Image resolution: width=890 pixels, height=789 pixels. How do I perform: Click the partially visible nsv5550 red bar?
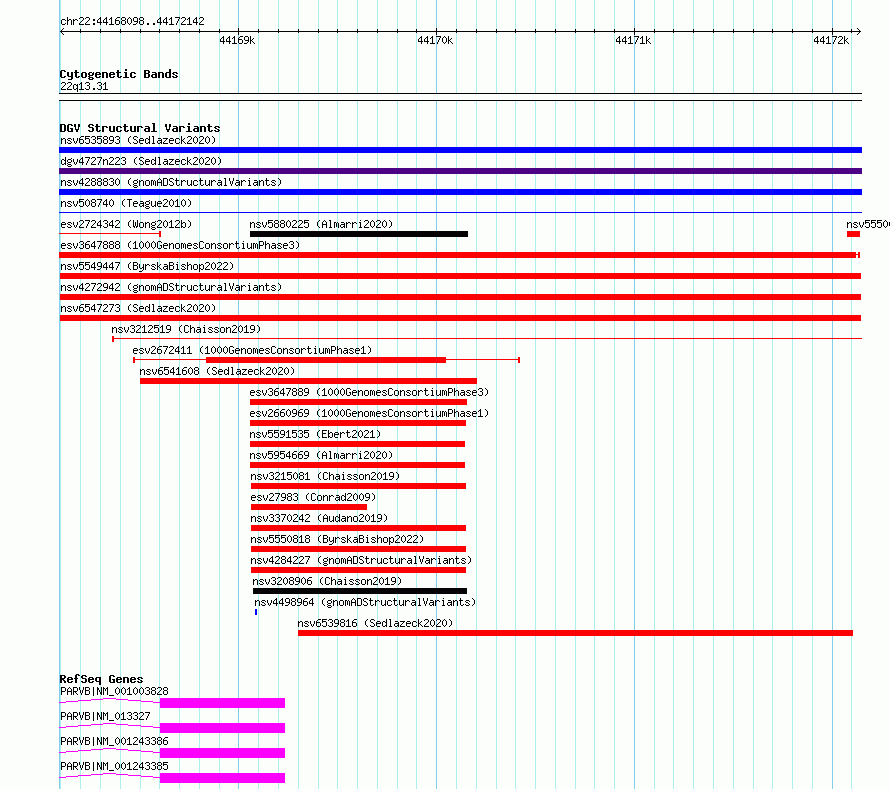[854, 234]
